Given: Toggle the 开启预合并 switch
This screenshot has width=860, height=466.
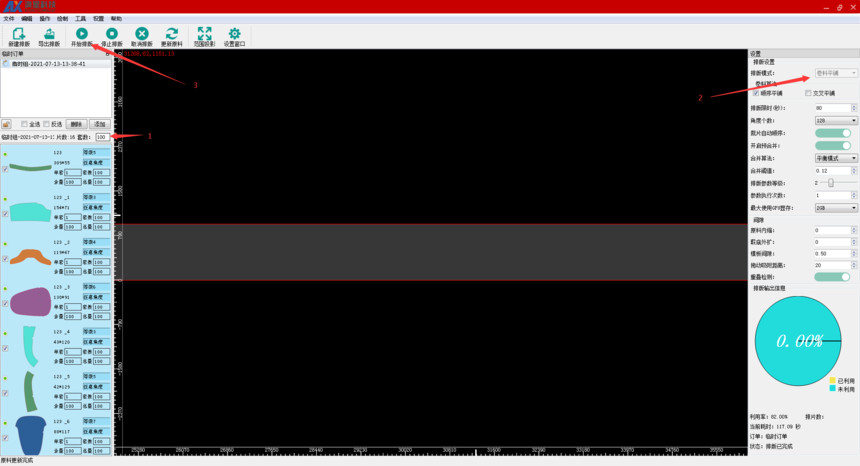Looking at the screenshot, I should tap(833, 146).
